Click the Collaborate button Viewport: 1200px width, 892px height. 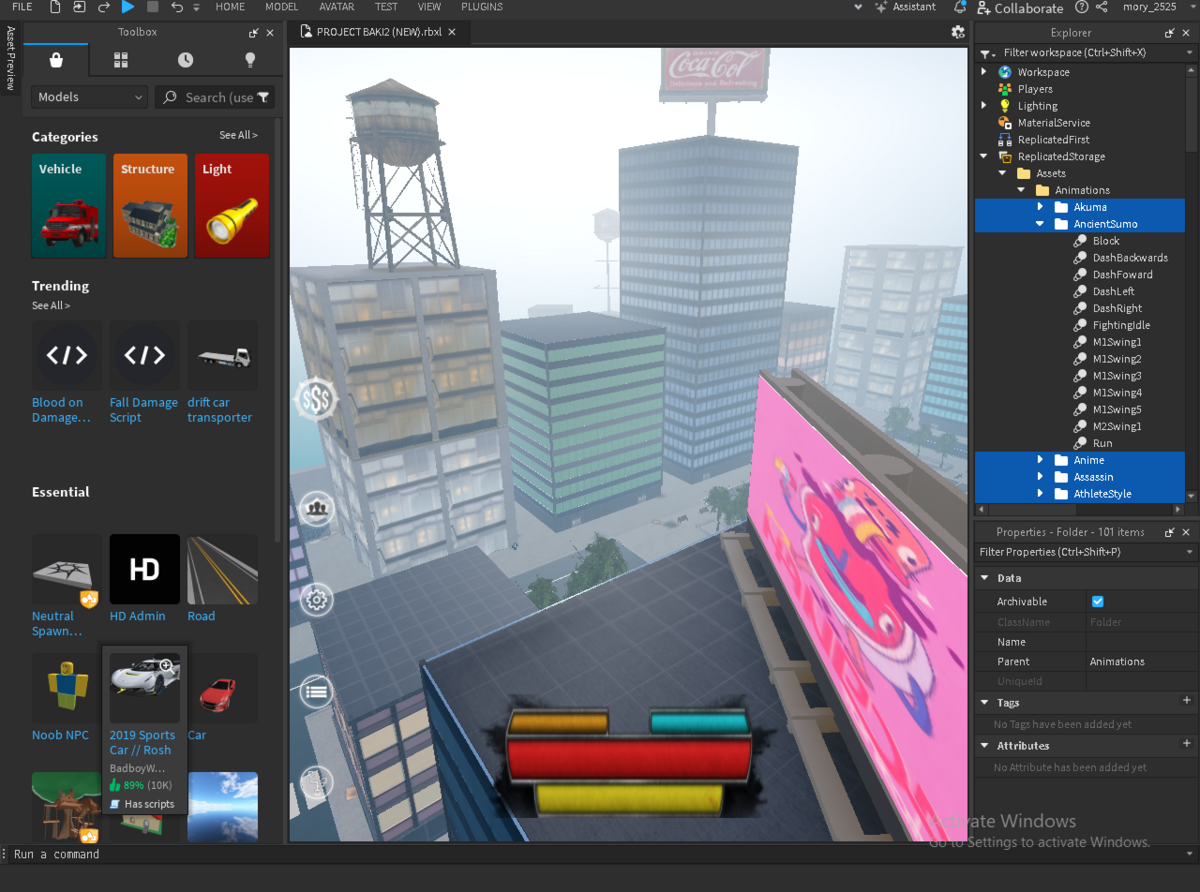1021,8
